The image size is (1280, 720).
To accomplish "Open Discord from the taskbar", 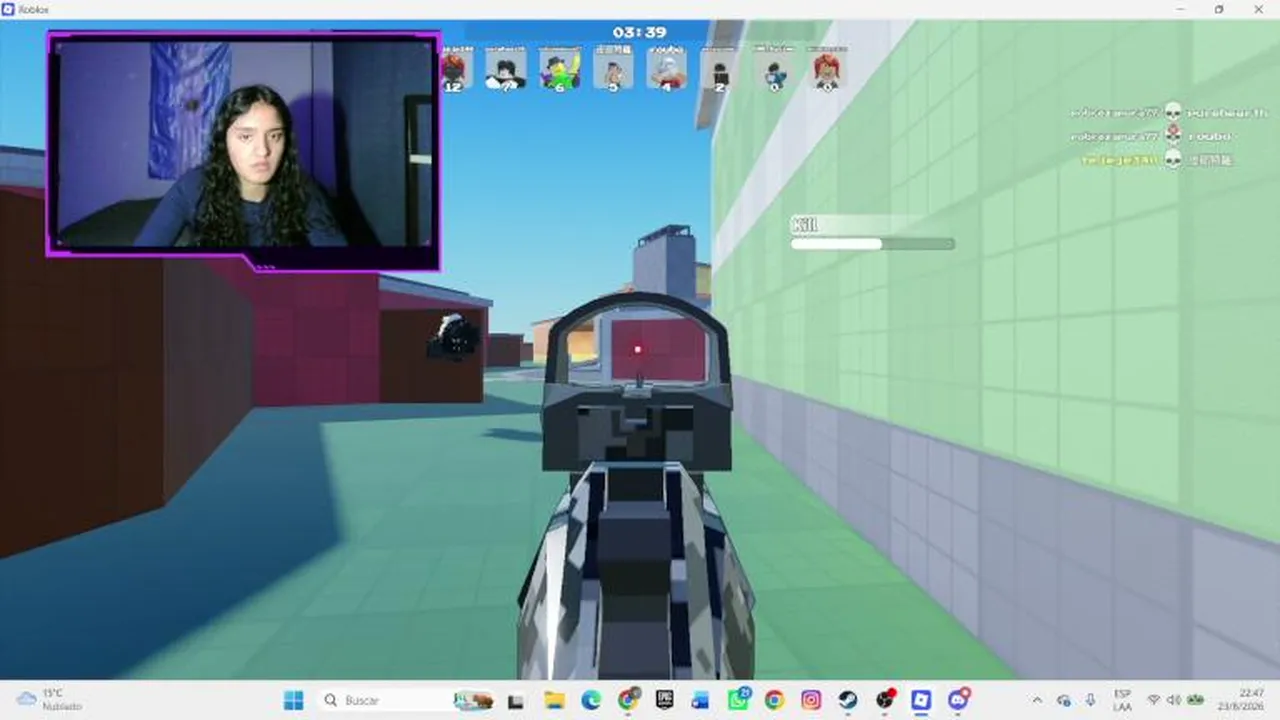I will (x=958, y=700).
